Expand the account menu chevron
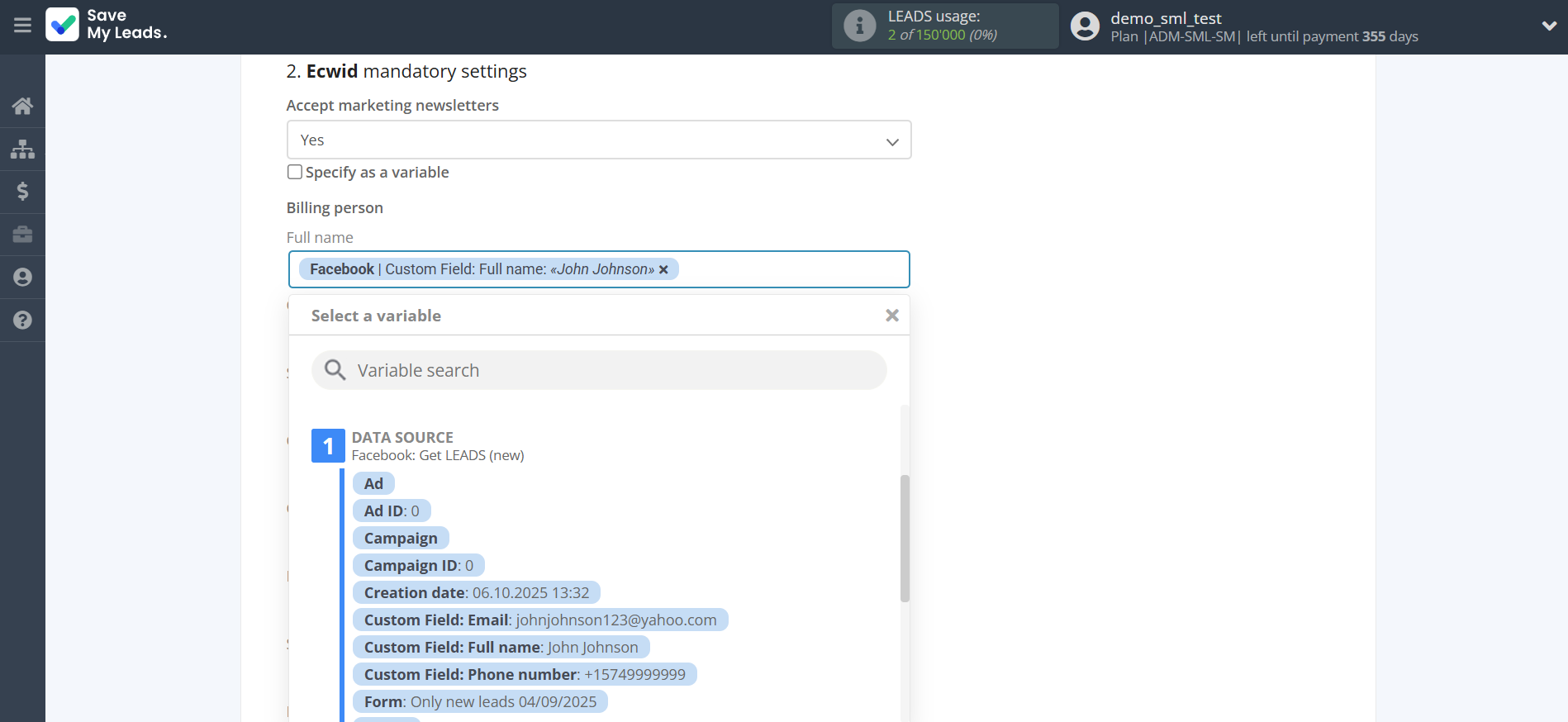 pyautogui.click(x=1549, y=26)
